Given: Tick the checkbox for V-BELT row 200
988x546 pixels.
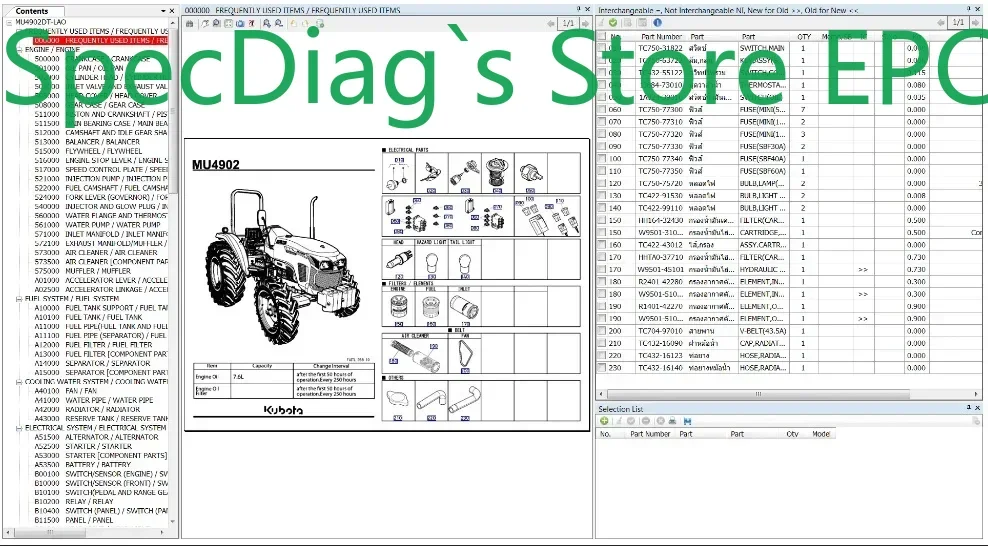Looking at the screenshot, I should click(602, 331).
